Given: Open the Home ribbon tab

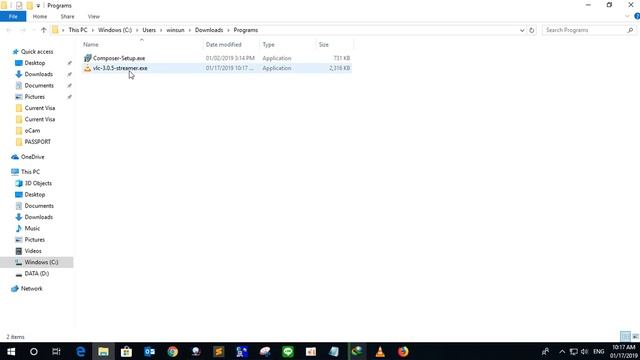Looking at the screenshot, I should click(x=40, y=16).
